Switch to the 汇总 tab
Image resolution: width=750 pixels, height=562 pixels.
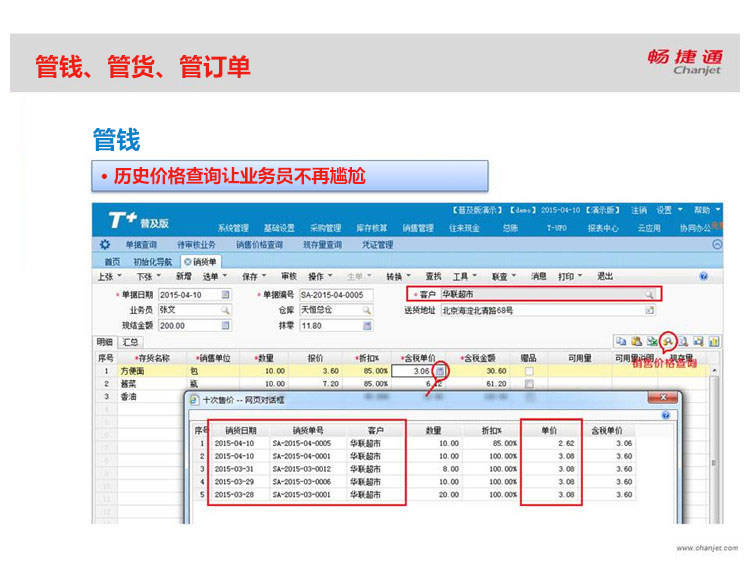point(130,342)
